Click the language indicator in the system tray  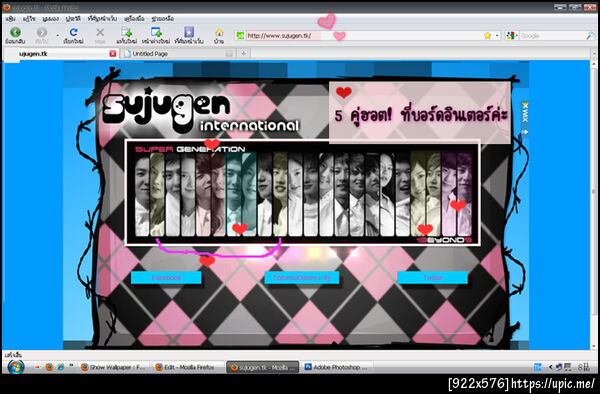point(538,367)
